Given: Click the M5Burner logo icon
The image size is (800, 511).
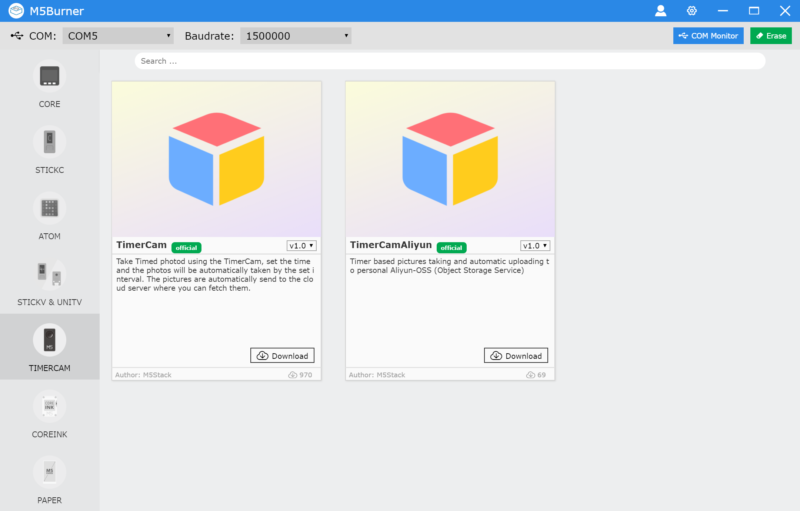Looking at the screenshot, I should [16, 11].
